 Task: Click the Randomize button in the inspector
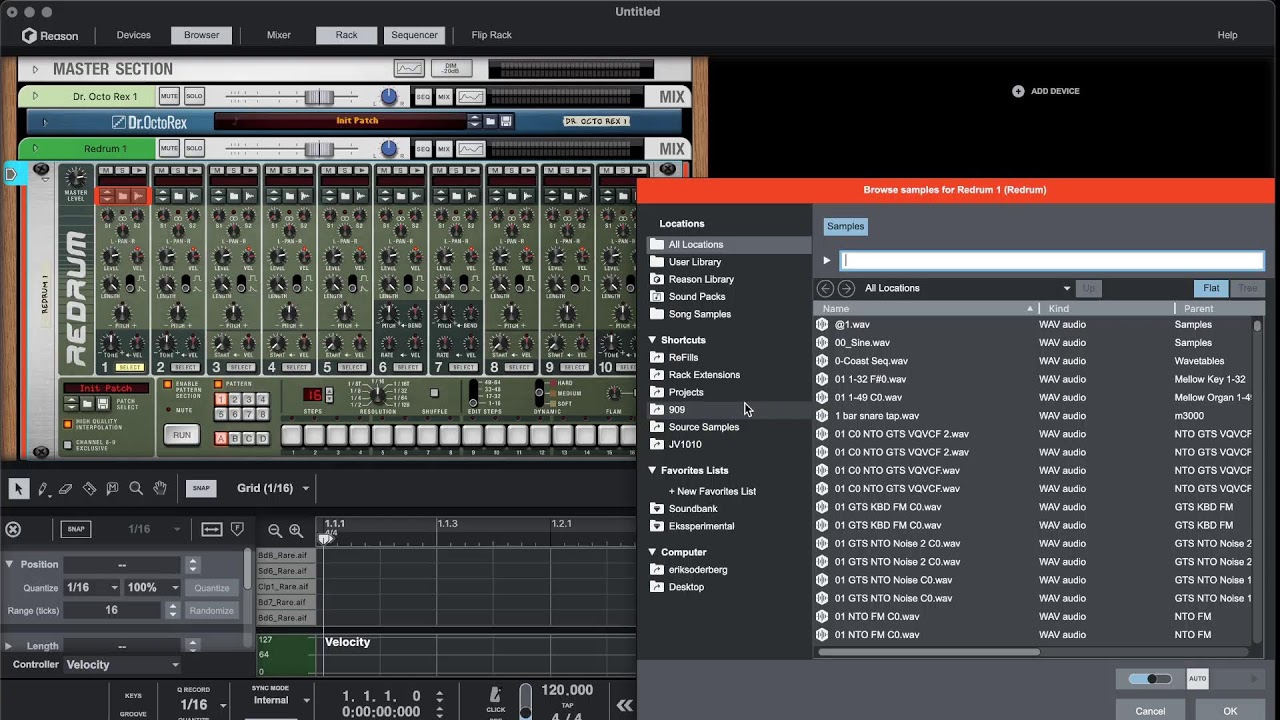point(212,610)
